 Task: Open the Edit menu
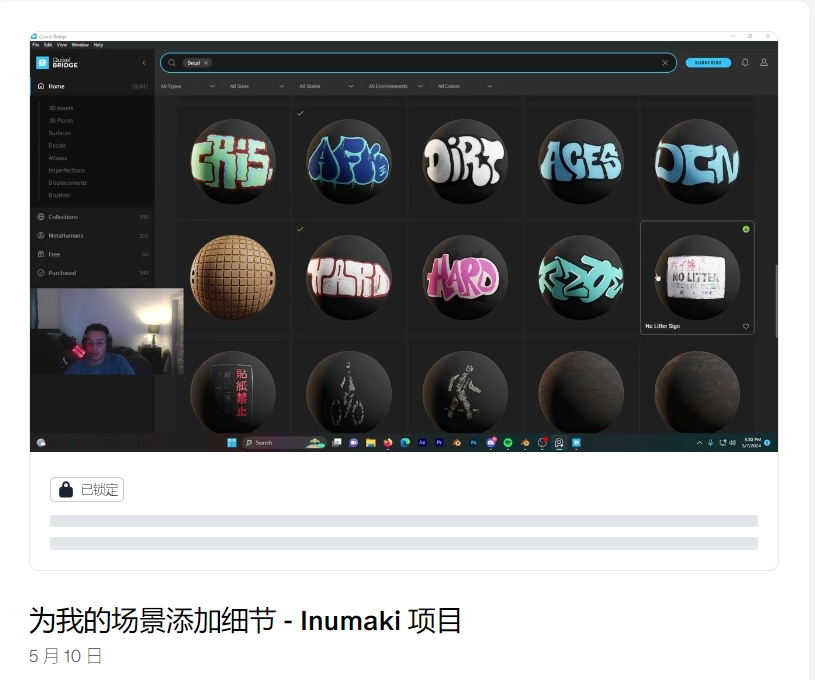(x=48, y=45)
